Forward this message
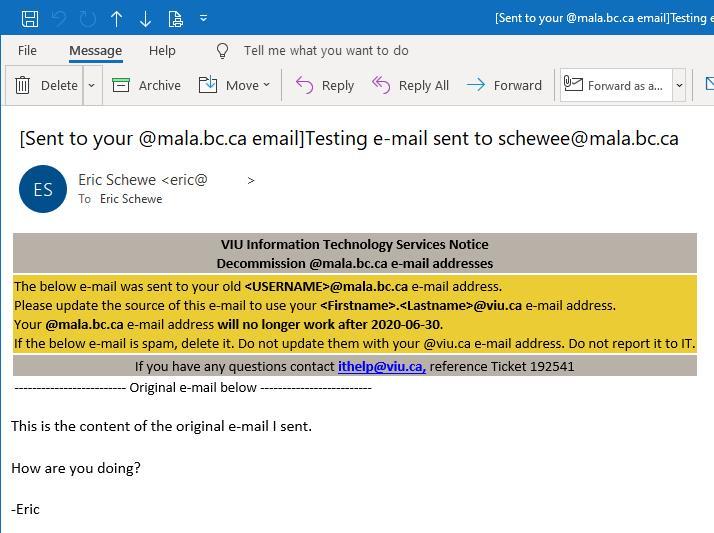Viewport: 714px width, 533px height. pyautogui.click(x=504, y=85)
